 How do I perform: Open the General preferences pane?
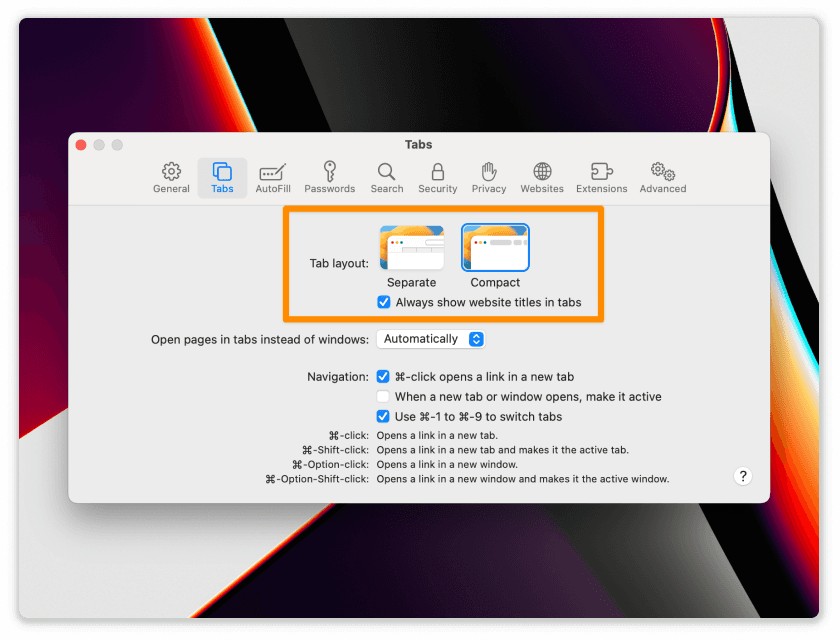pyautogui.click(x=171, y=178)
